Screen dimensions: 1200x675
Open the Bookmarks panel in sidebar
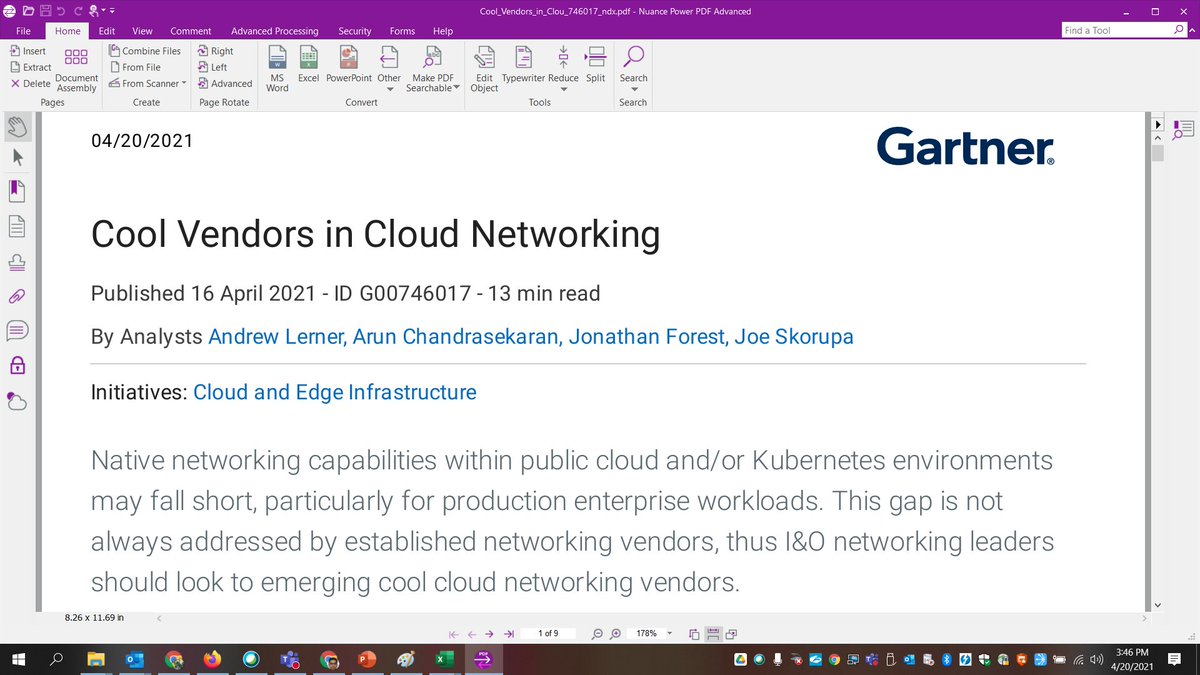[17, 191]
